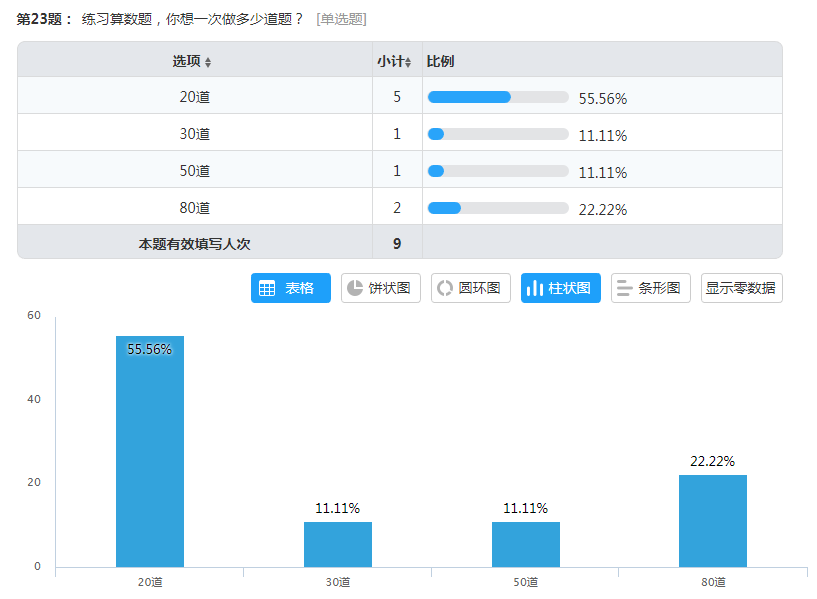This screenshot has width=817, height=599.
Task: Toggle the 柱状图 column chart
Action: click(561, 288)
